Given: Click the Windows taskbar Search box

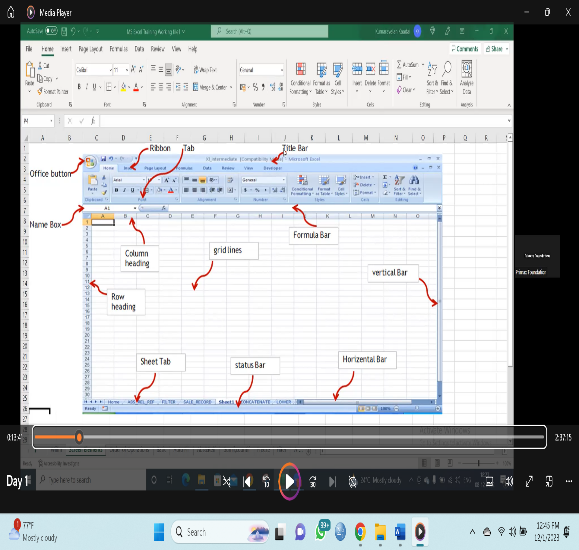Looking at the screenshot, I should coord(220,532).
